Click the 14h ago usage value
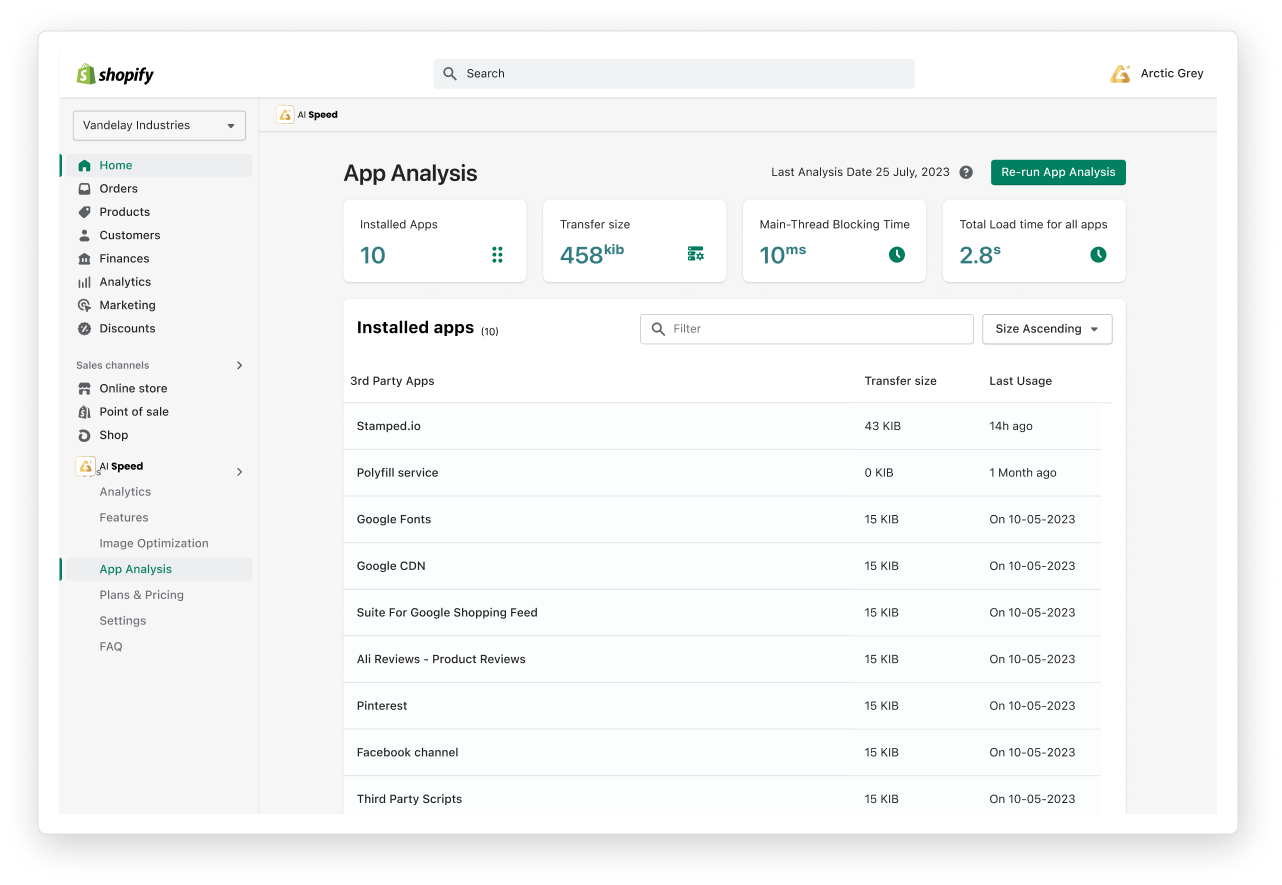 point(1011,427)
